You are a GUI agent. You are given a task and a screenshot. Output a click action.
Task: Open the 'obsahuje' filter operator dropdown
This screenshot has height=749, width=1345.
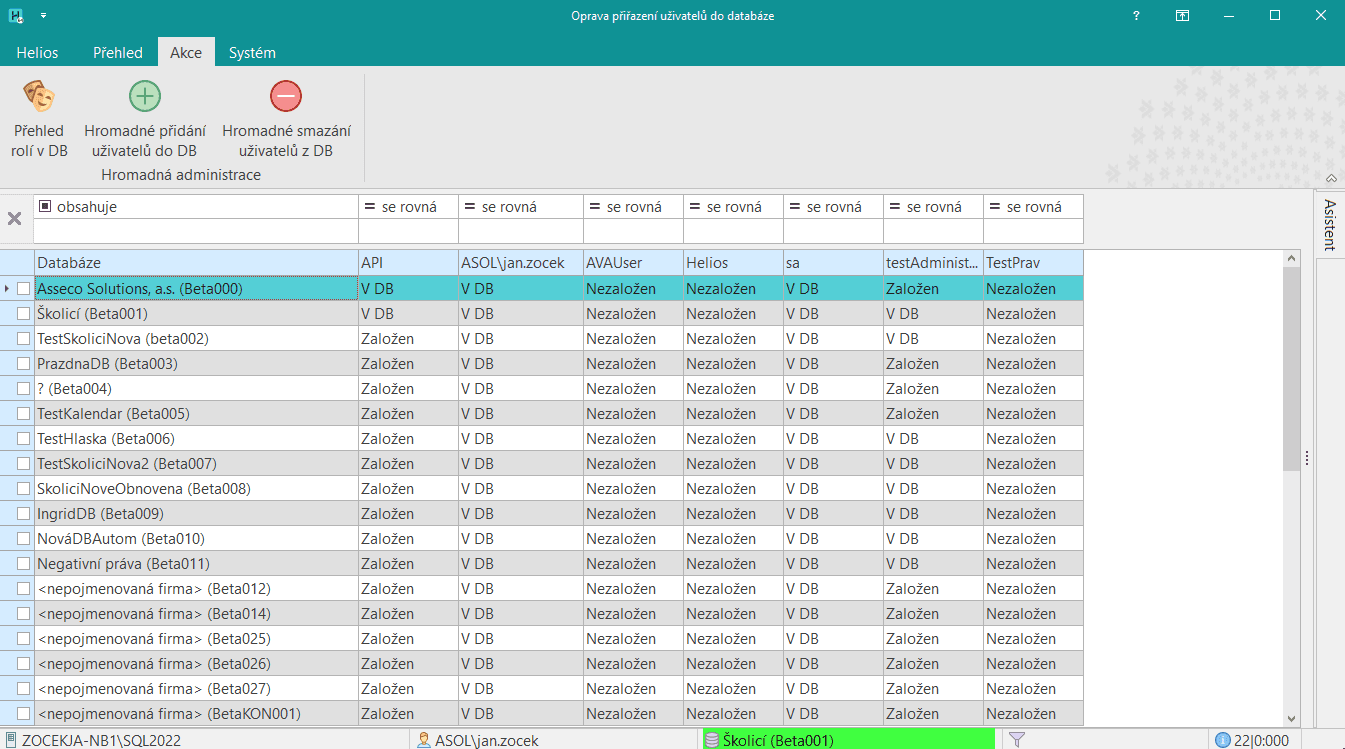click(x=196, y=207)
